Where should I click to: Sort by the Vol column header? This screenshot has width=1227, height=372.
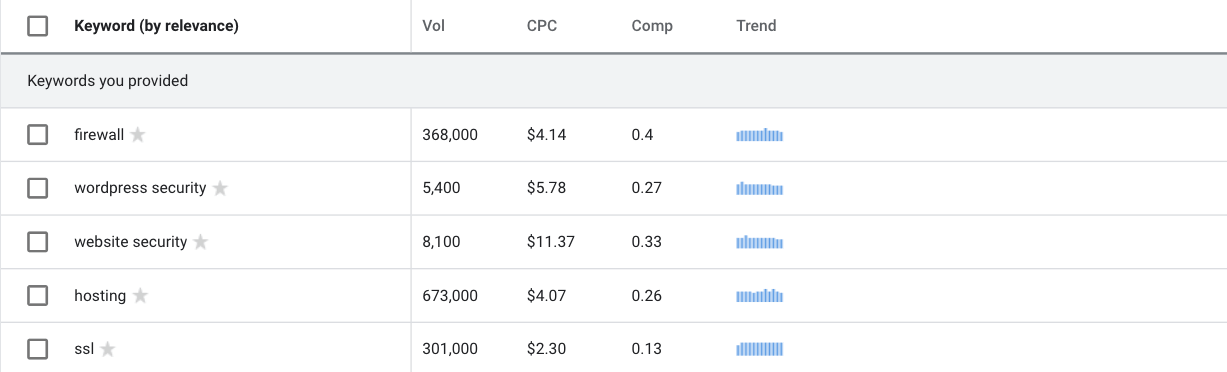click(x=434, y=26)
